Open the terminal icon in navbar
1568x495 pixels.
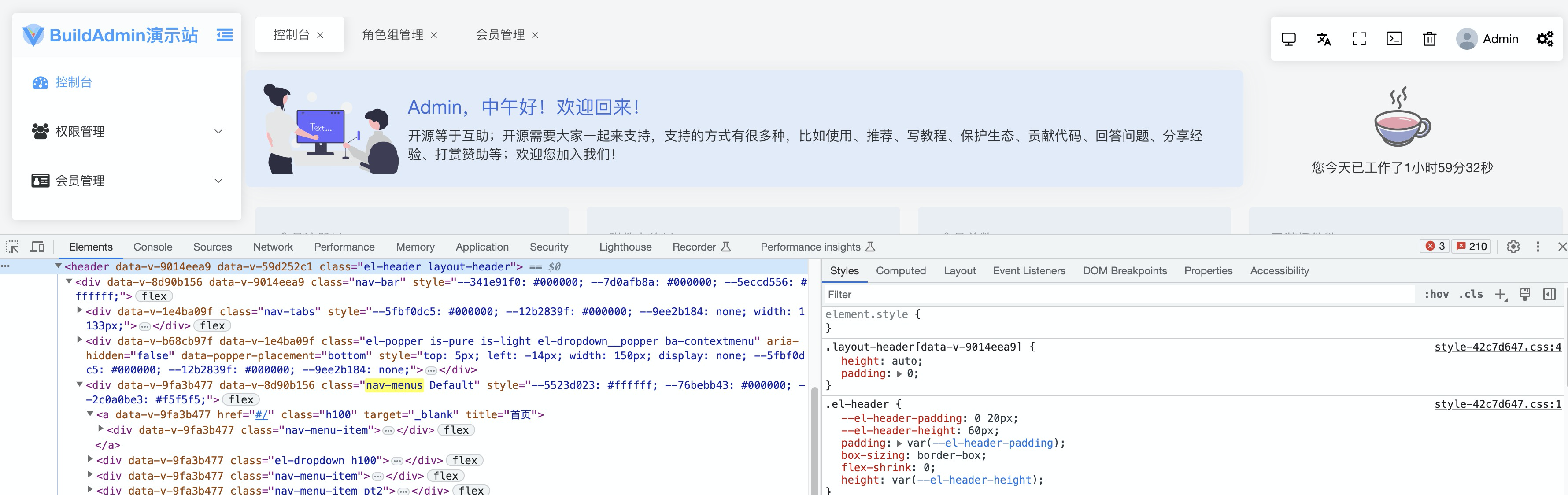coord(1394,39)
